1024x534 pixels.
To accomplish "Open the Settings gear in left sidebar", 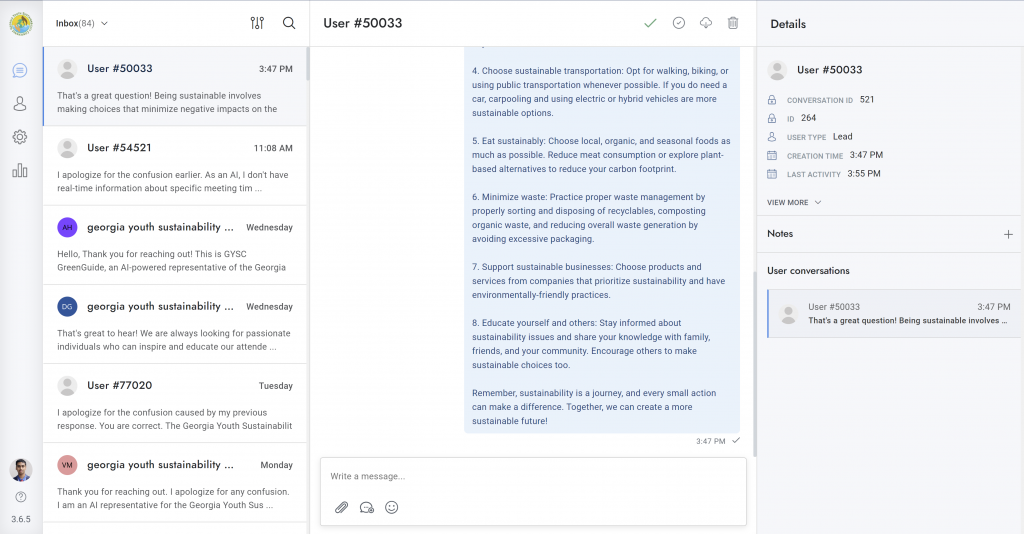I will click(20, 137).
